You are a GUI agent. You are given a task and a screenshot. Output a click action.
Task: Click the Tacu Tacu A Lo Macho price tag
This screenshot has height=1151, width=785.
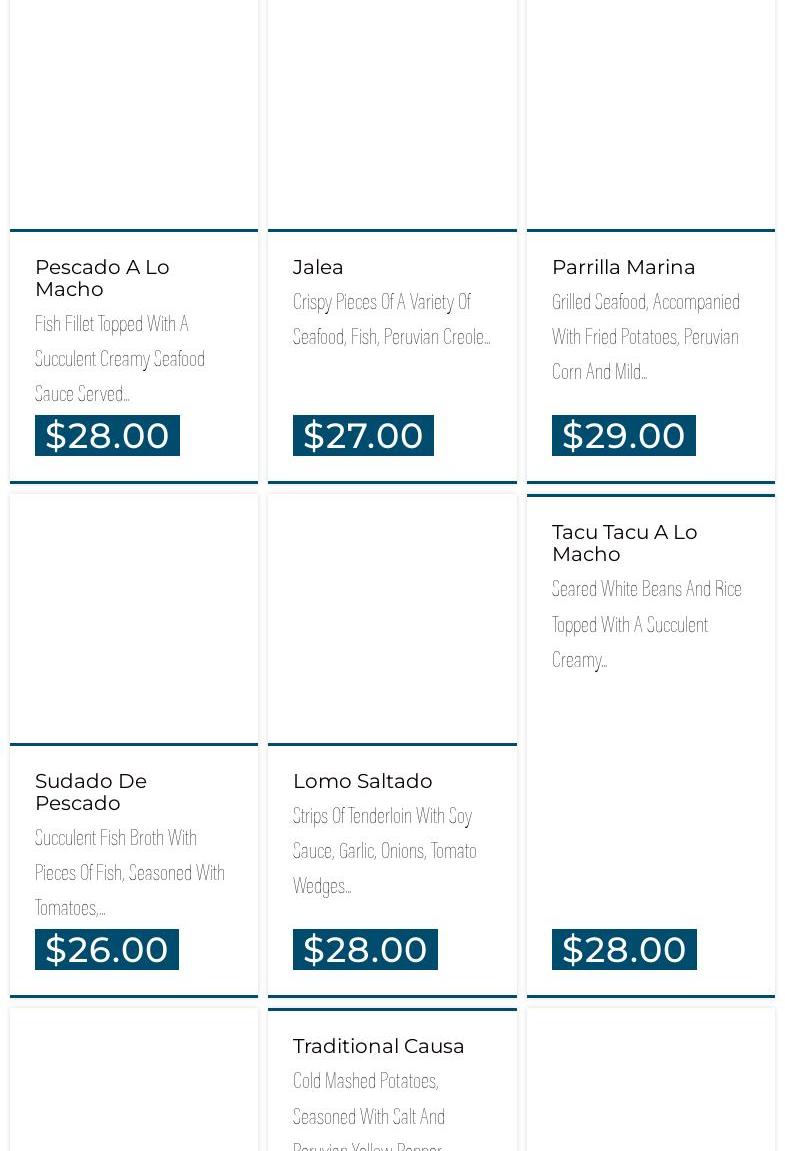click(x=624, y=950)
